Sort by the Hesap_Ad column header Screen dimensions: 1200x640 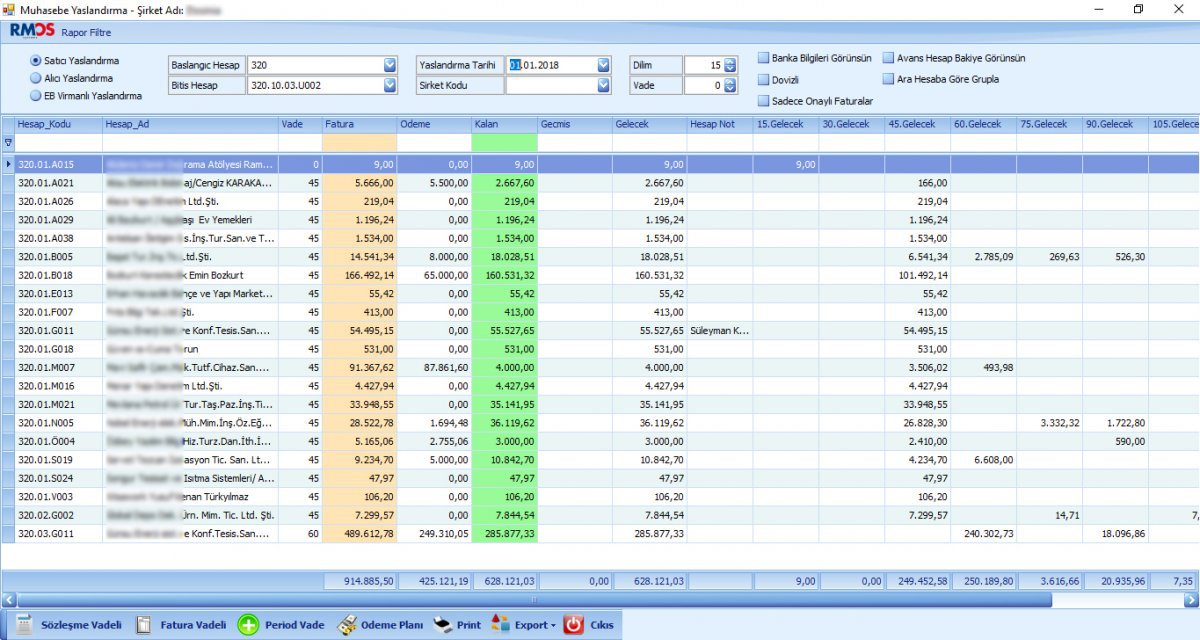(190, 124)
